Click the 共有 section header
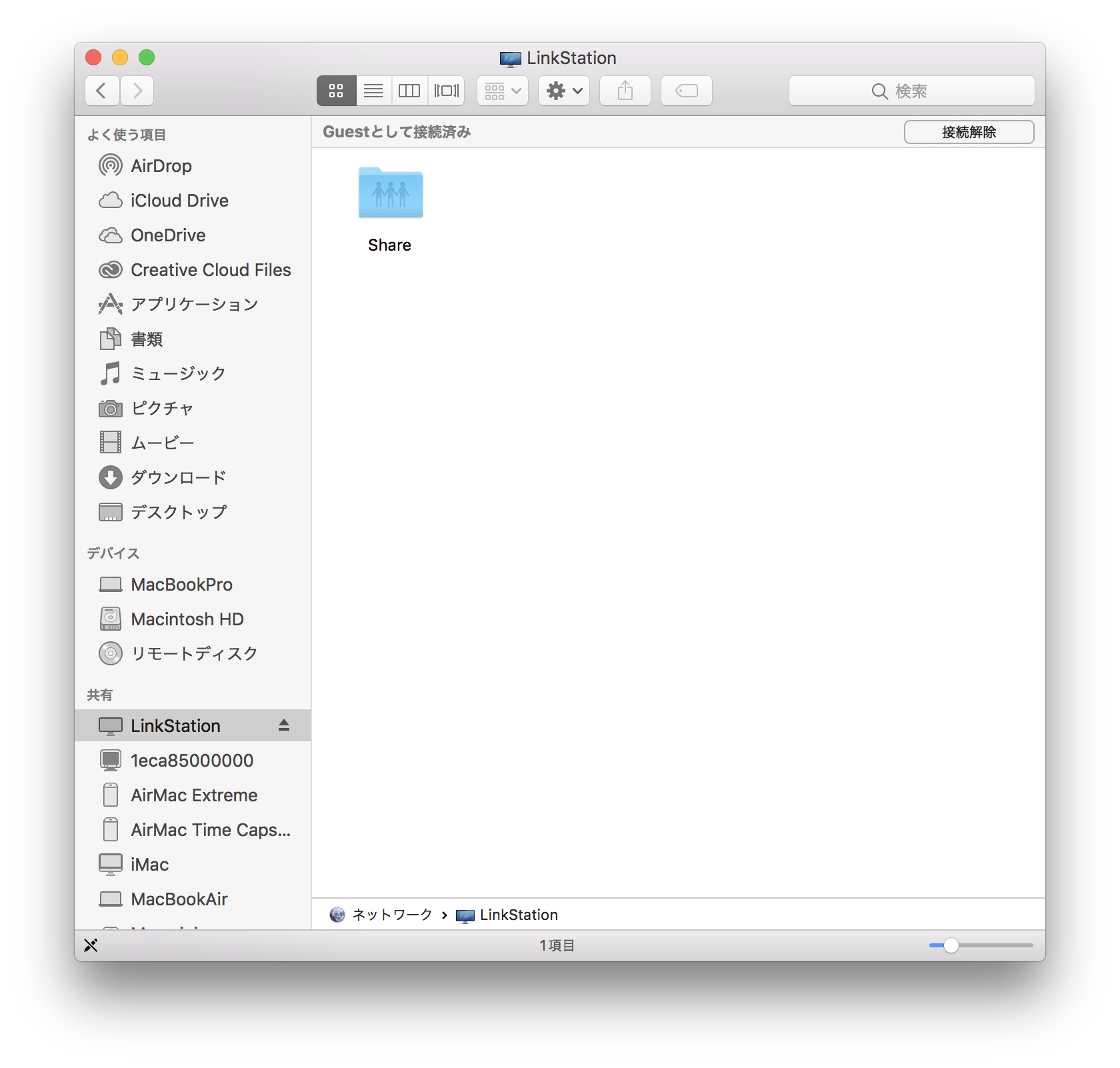Image resolution: width=1120 pixels, height=1068 pixels. coord(100,695)
